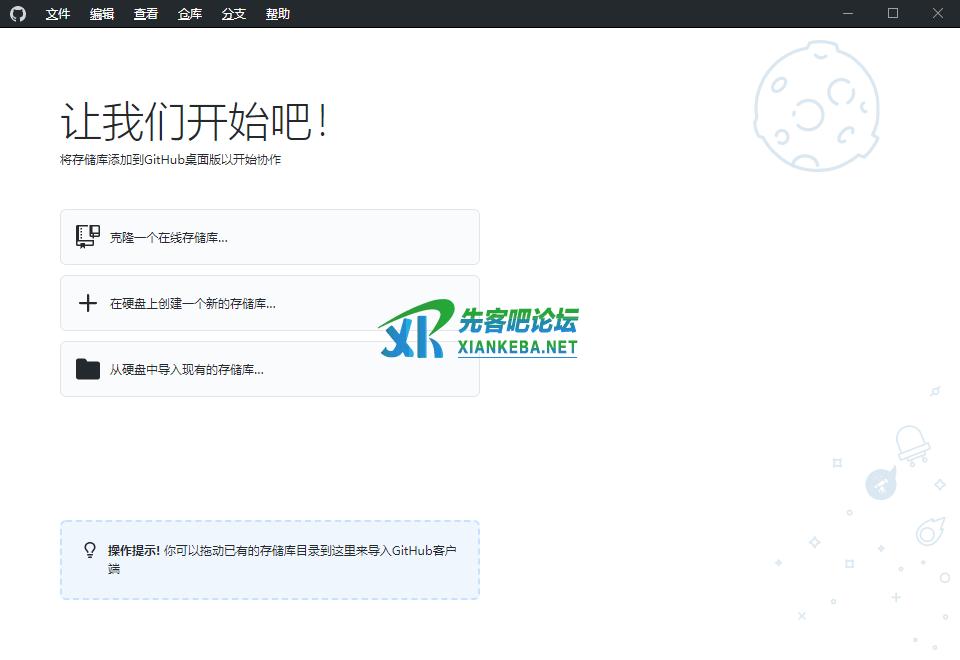Viewport: 960px width, 660px height.
Task: Click the GitHub logo in title bar
Action: coord(17,14)
